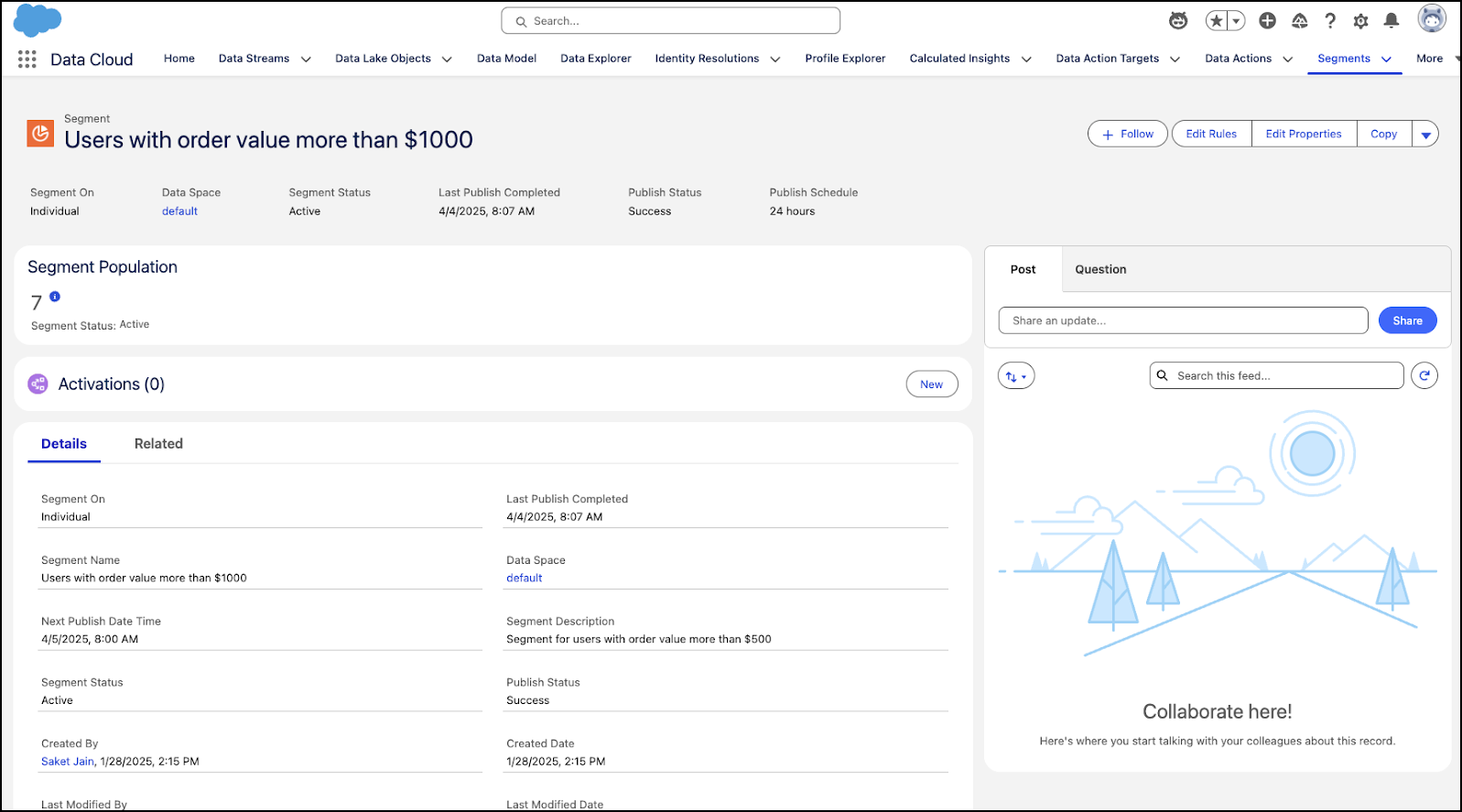This screenshot has height=812, width=1462.
Task: Click the Publish Schedule value 24 hours
Action: (792, 211)
